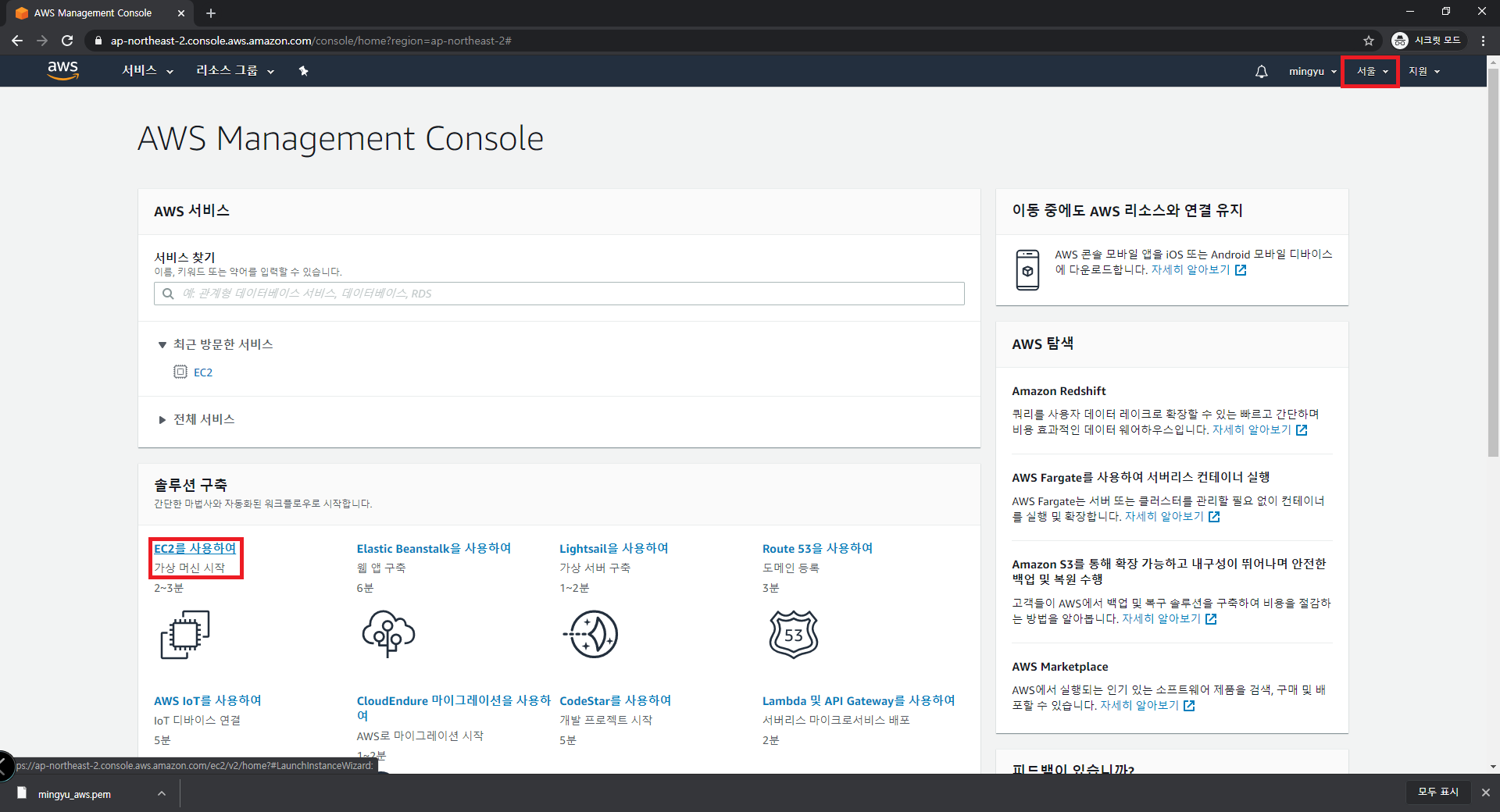Collapse the 최근 방문한 서비스 section

(216, 344)
